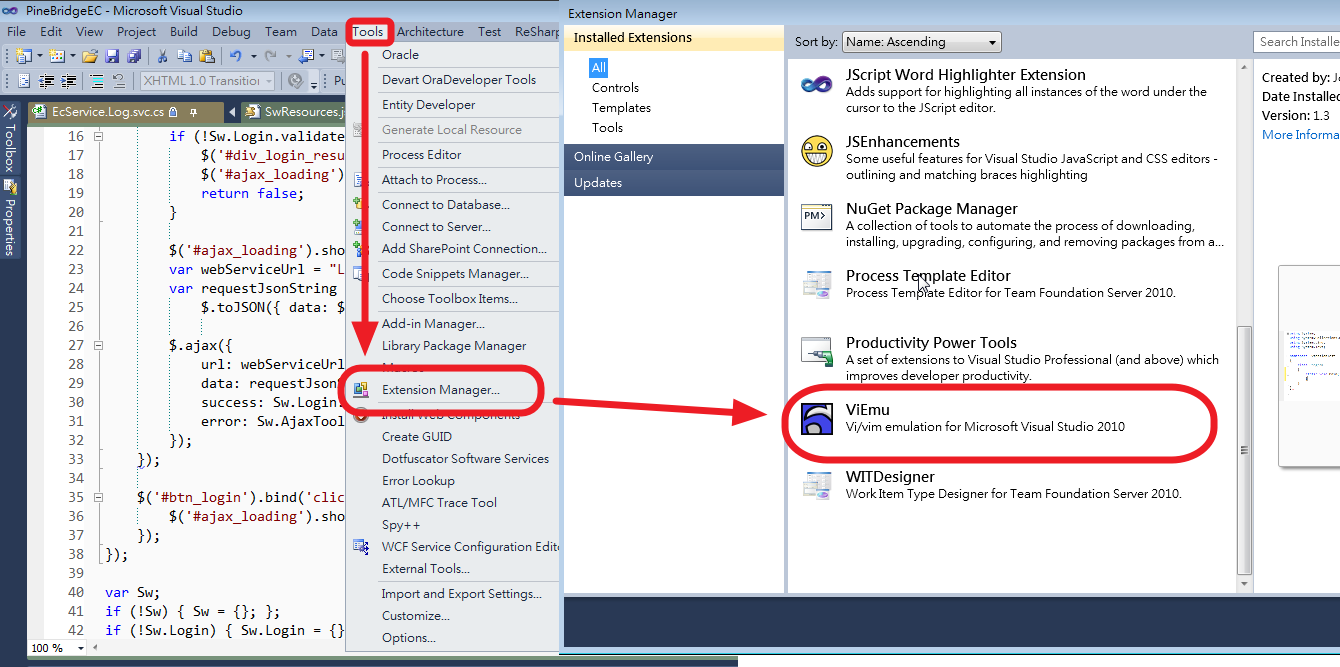Open the Sort by Name: Ascending dropdown

pos(921,42)
